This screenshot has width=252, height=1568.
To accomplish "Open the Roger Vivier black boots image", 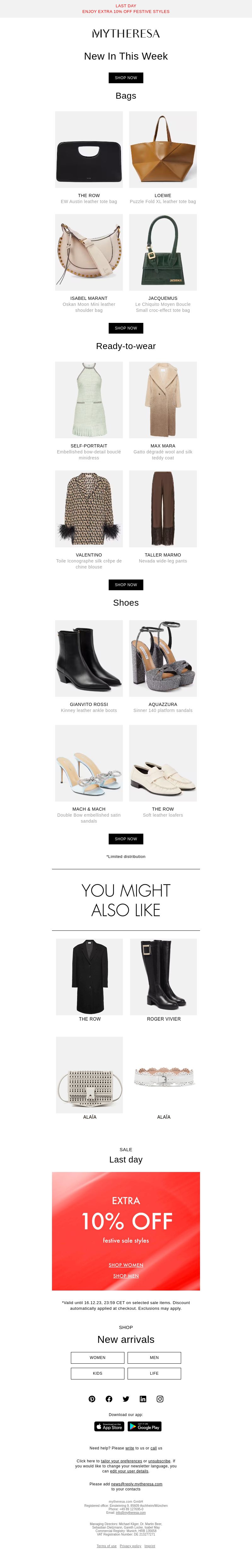I will click(x=164, y=977).
